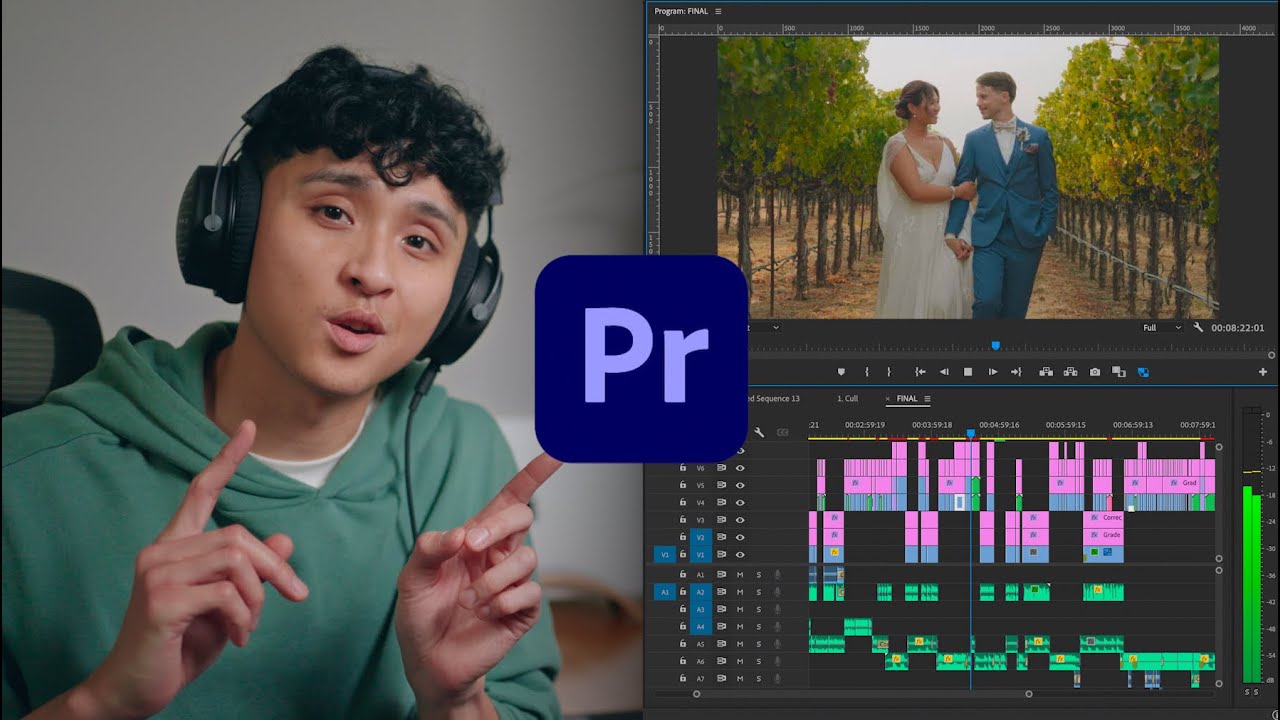Screen dimensions: 1280x720
Task: Toggle lock on track A7
Action: tap(683, 679)
